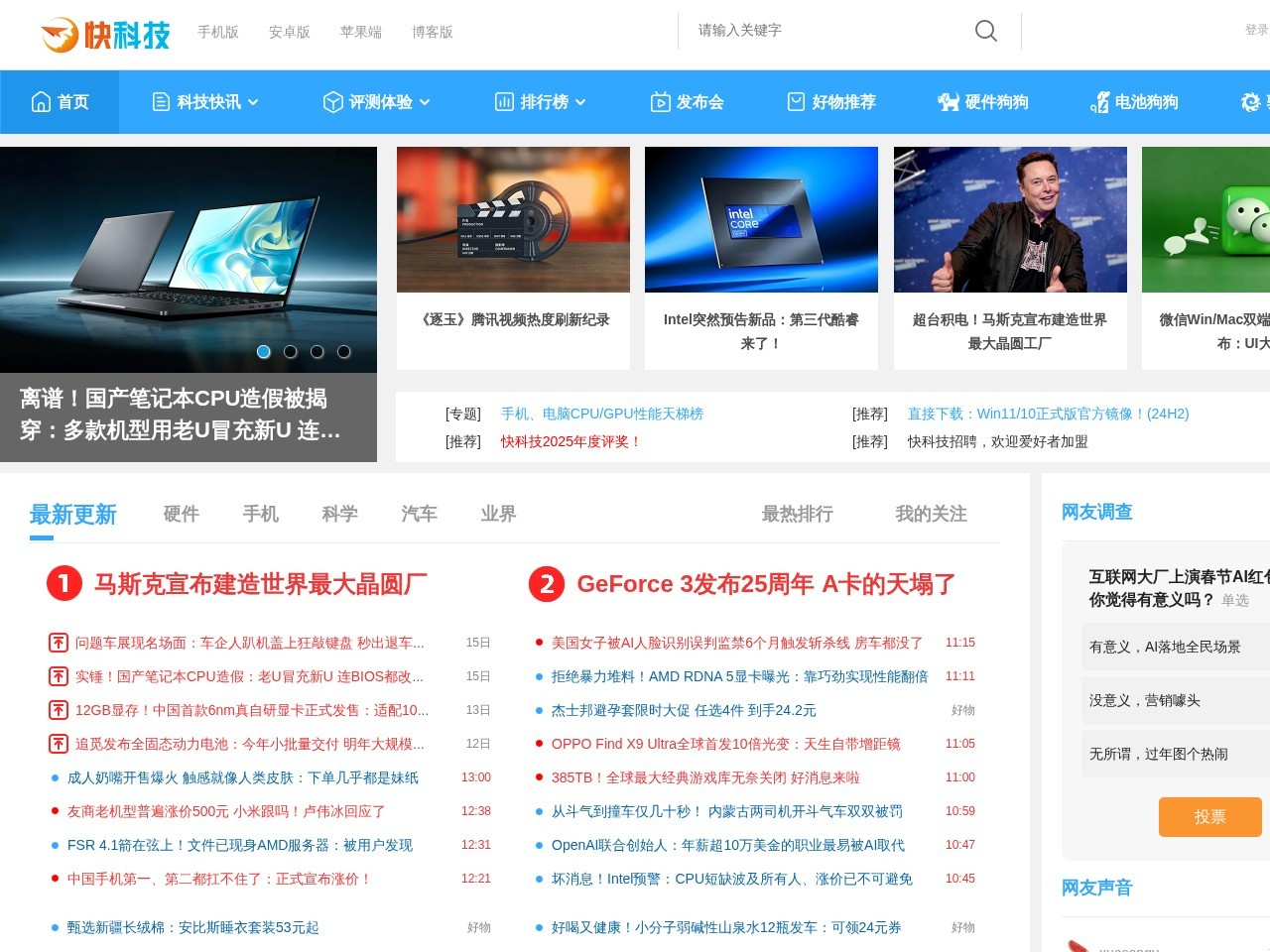Click the 快科技 fox logo
The height and width of the screenshot is (952, 1270).
click(58, 33)
